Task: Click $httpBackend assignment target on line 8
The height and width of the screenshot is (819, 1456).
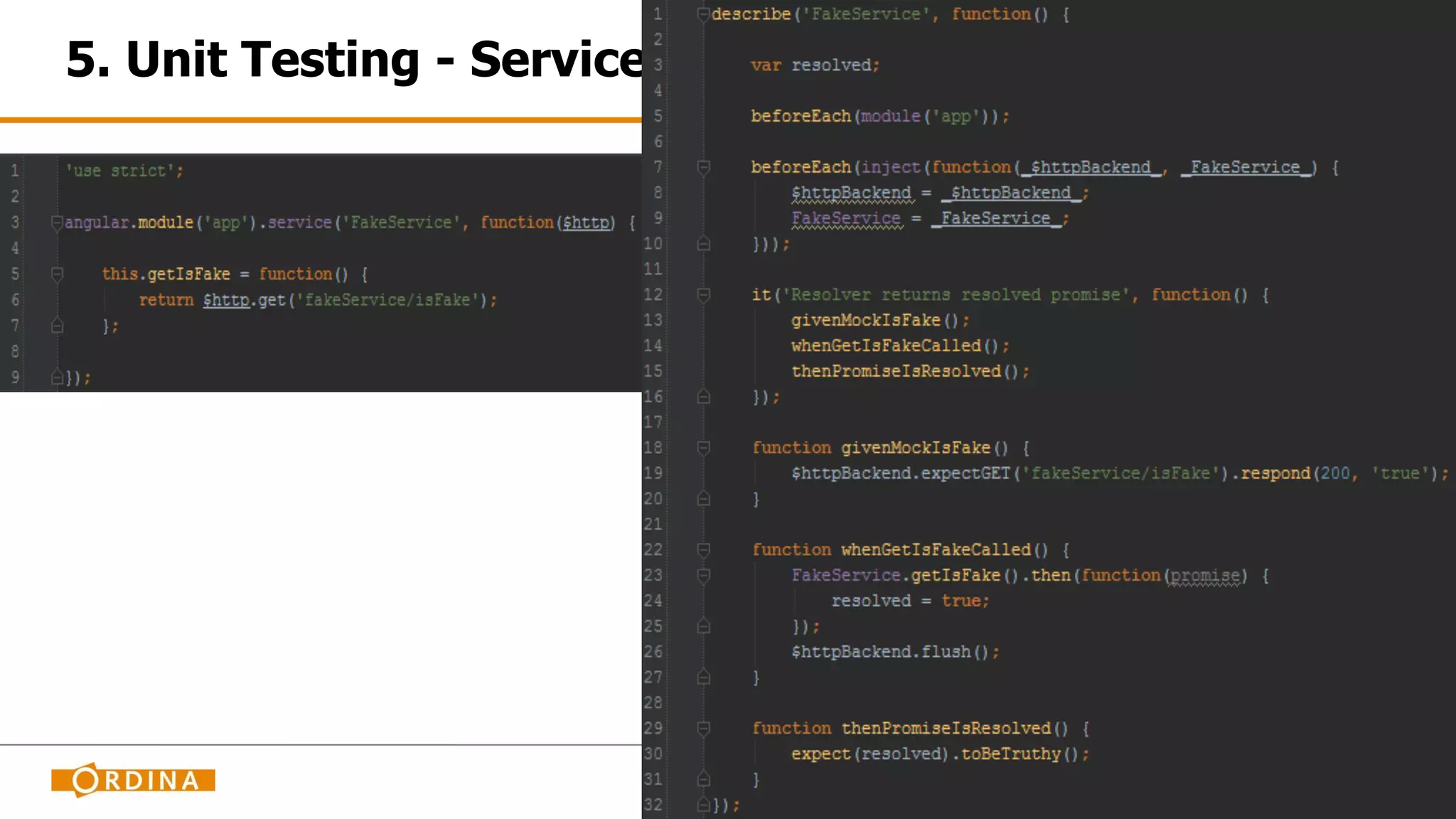Action: coord(852,193)
